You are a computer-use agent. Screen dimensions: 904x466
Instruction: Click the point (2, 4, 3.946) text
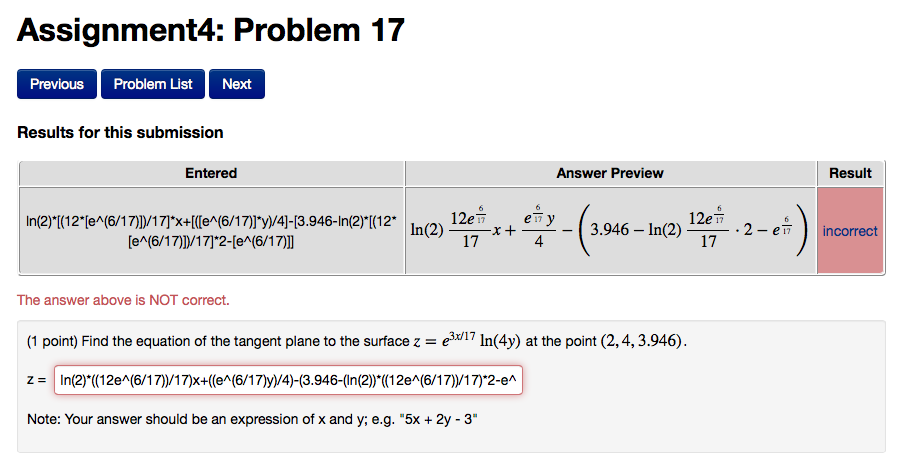643,341
